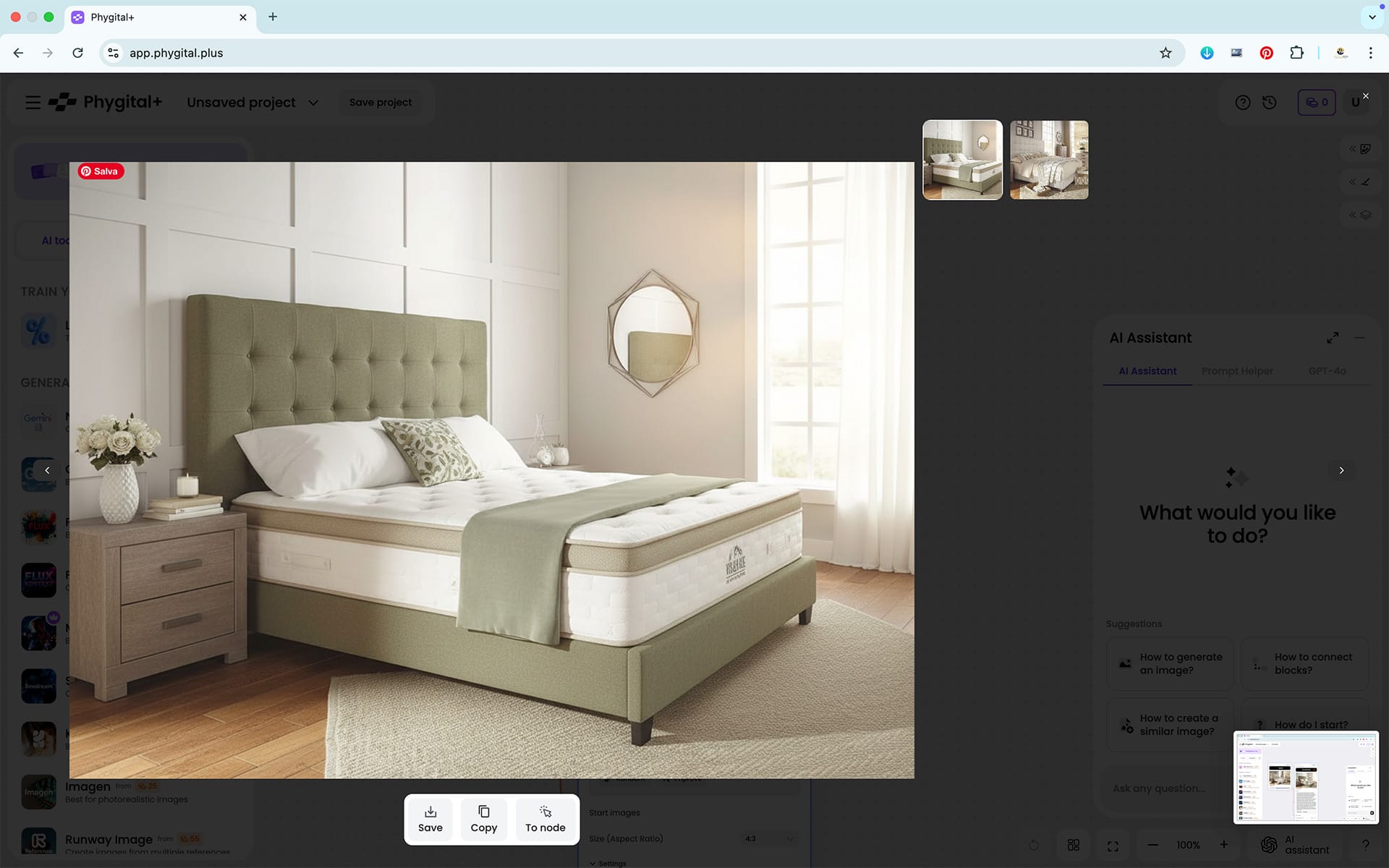Show previous image with left arrow
This screenshot has width=1389, height=868.
pos(47,470)
